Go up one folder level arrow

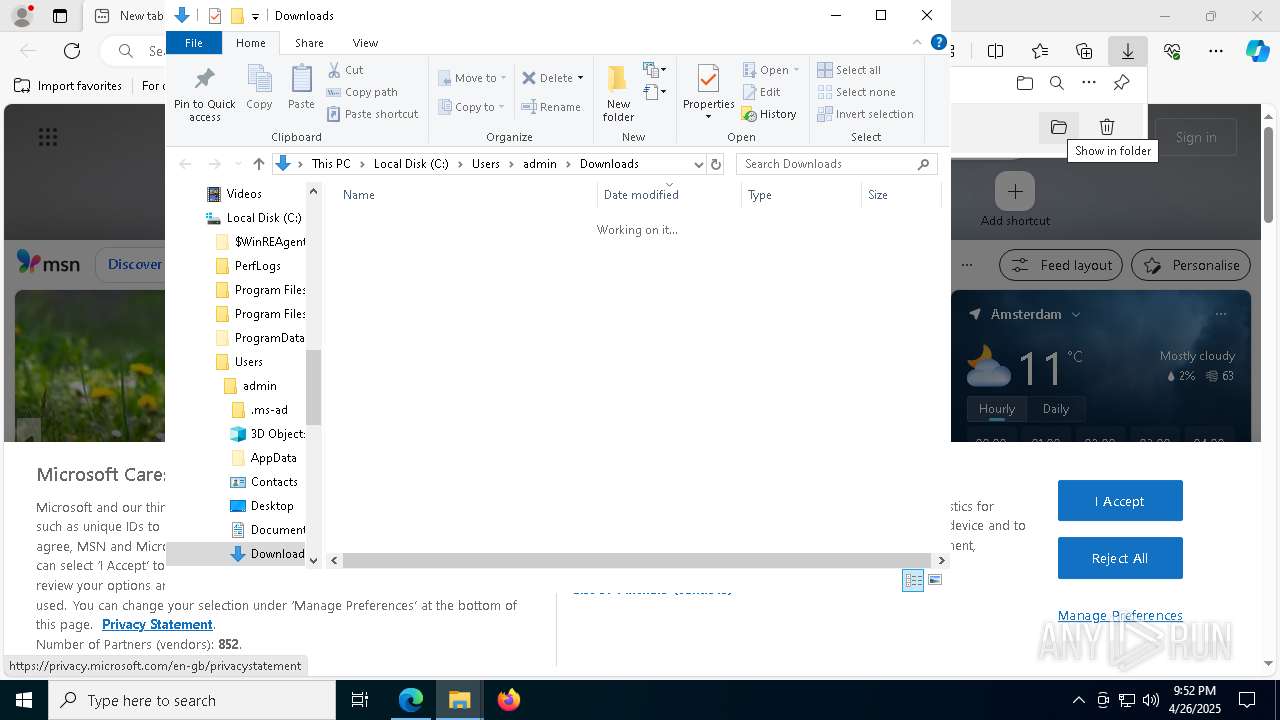[x=258, y=164]
